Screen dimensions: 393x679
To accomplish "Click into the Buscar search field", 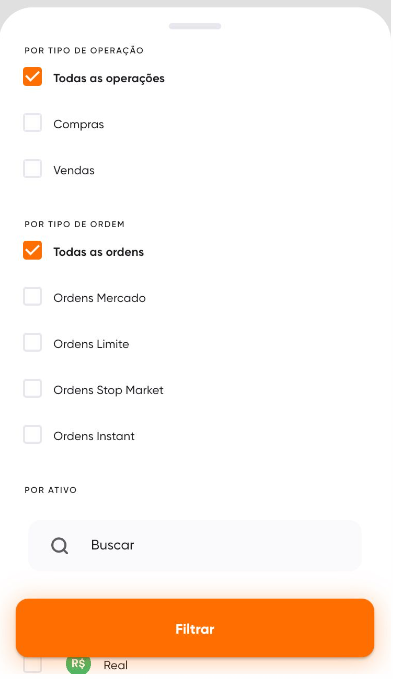I will coord(195,546).
